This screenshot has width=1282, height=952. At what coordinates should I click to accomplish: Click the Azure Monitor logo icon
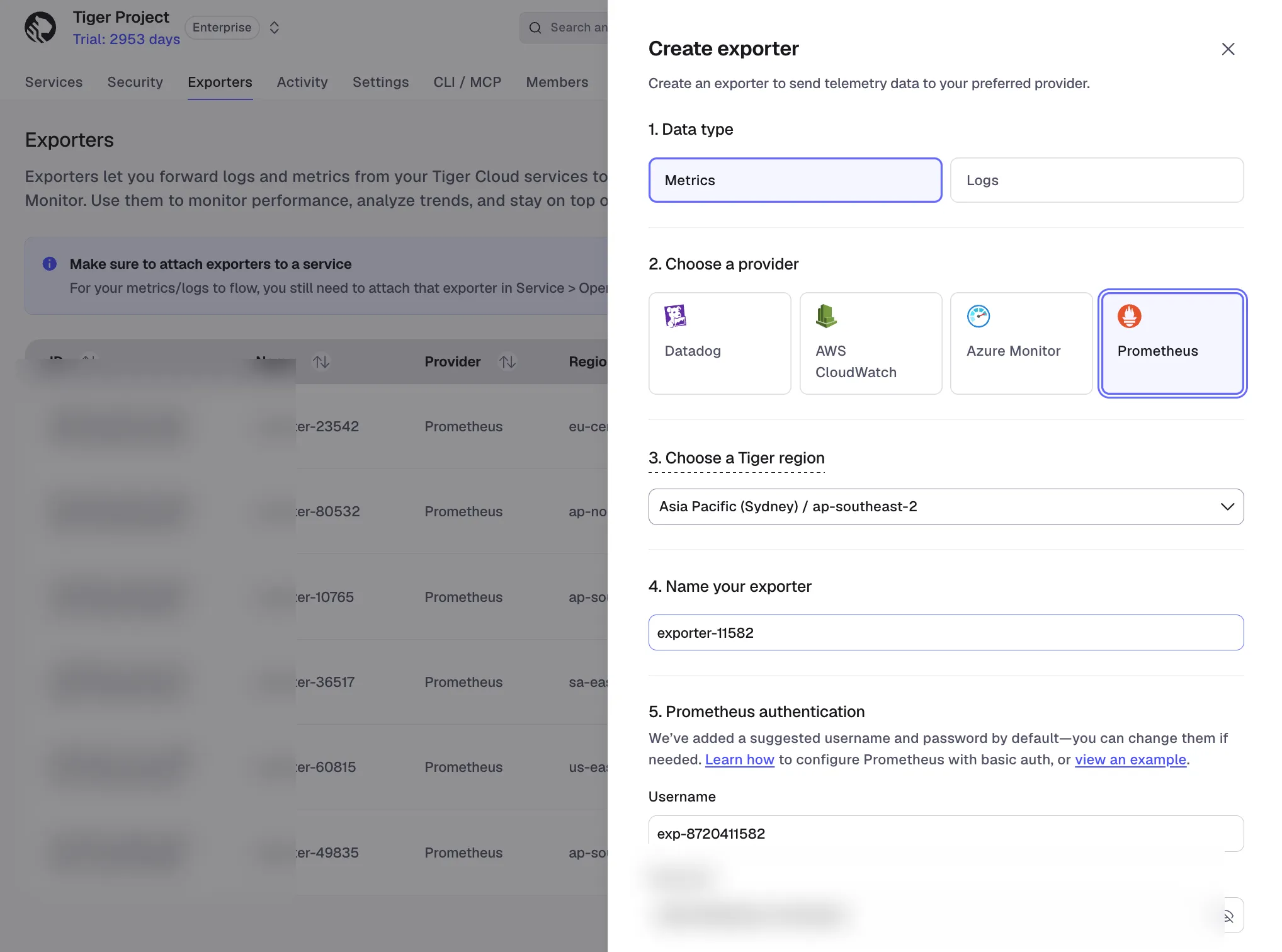click(x=979, y=316)
